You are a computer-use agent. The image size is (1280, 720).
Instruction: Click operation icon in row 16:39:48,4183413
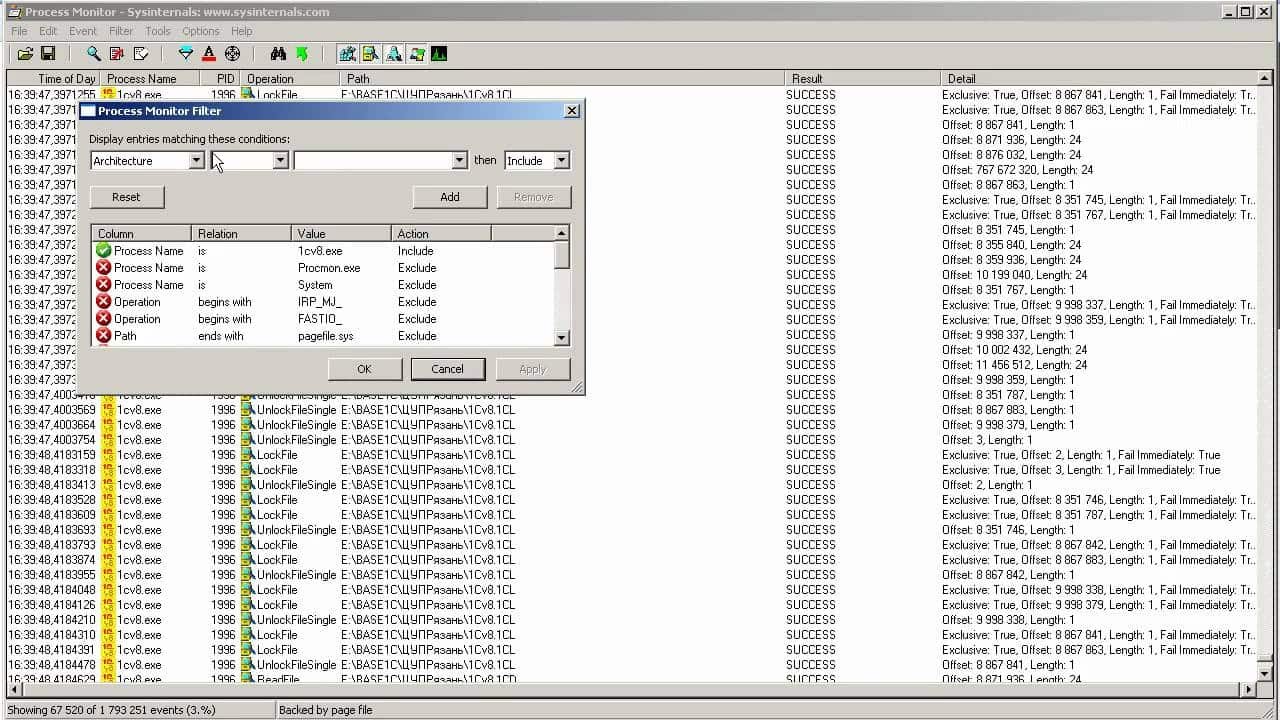[248, 485]
